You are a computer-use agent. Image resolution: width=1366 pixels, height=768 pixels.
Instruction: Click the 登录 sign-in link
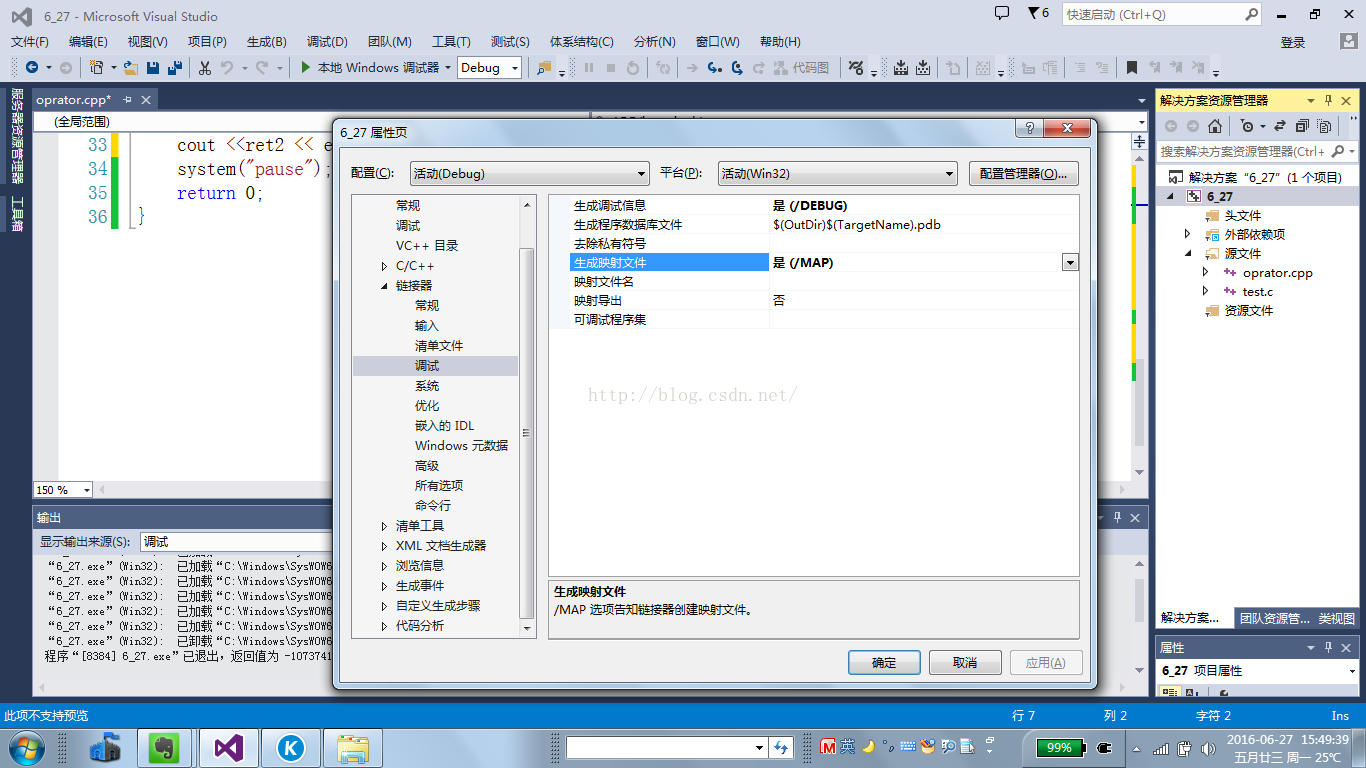point(1293,42)
